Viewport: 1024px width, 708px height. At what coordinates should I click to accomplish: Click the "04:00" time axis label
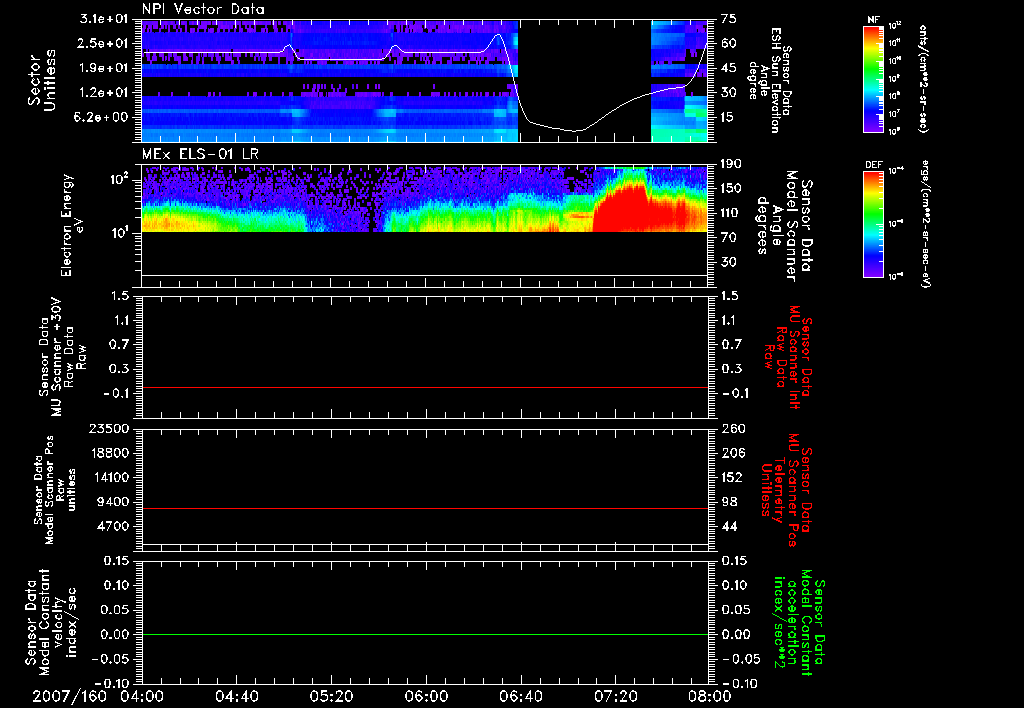142,696
